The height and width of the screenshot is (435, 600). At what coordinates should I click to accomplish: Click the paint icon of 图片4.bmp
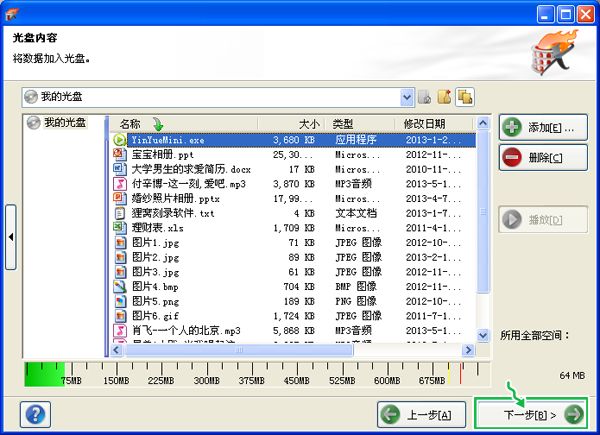coord(120,287)
